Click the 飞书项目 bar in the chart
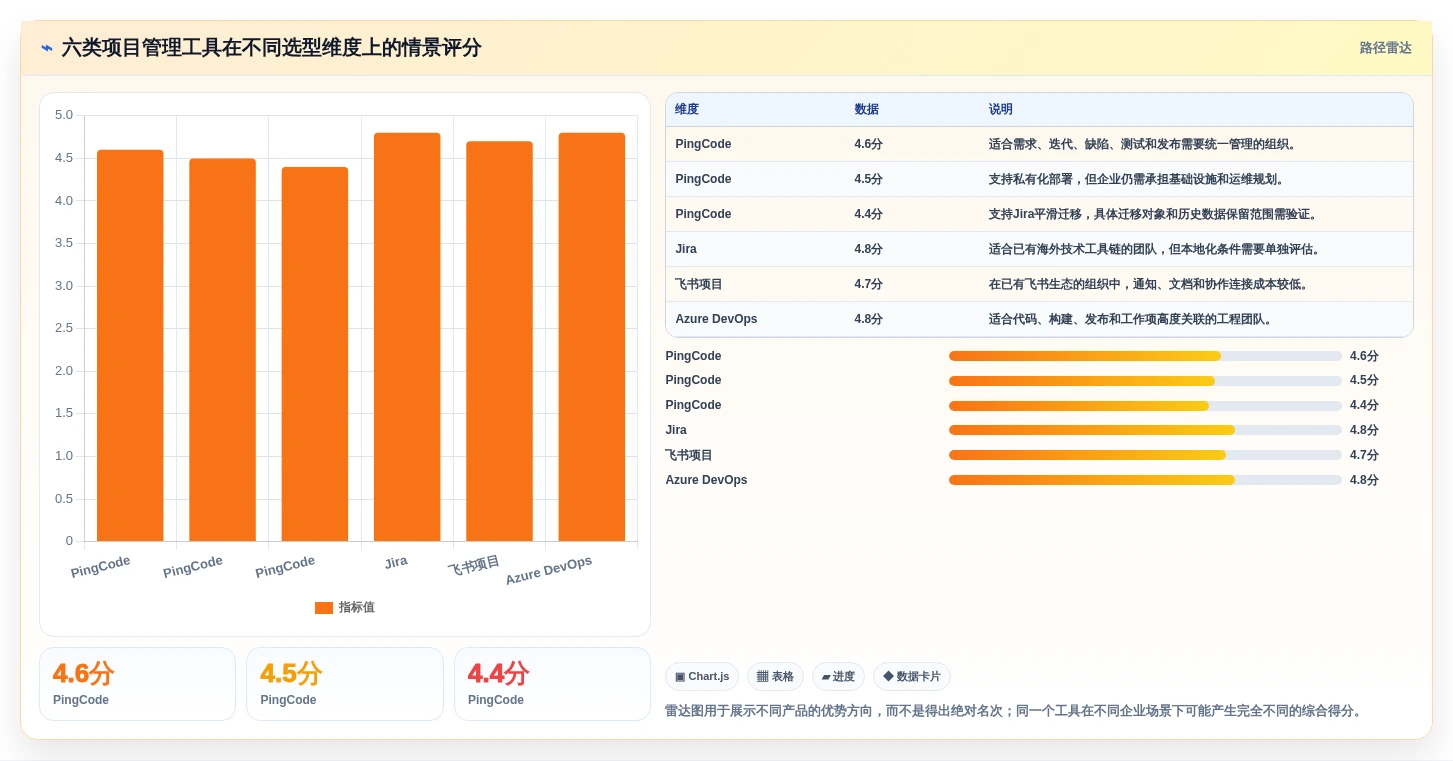Image resolution: width=1453 pixels, height=761 pixels. click(499, 341)
